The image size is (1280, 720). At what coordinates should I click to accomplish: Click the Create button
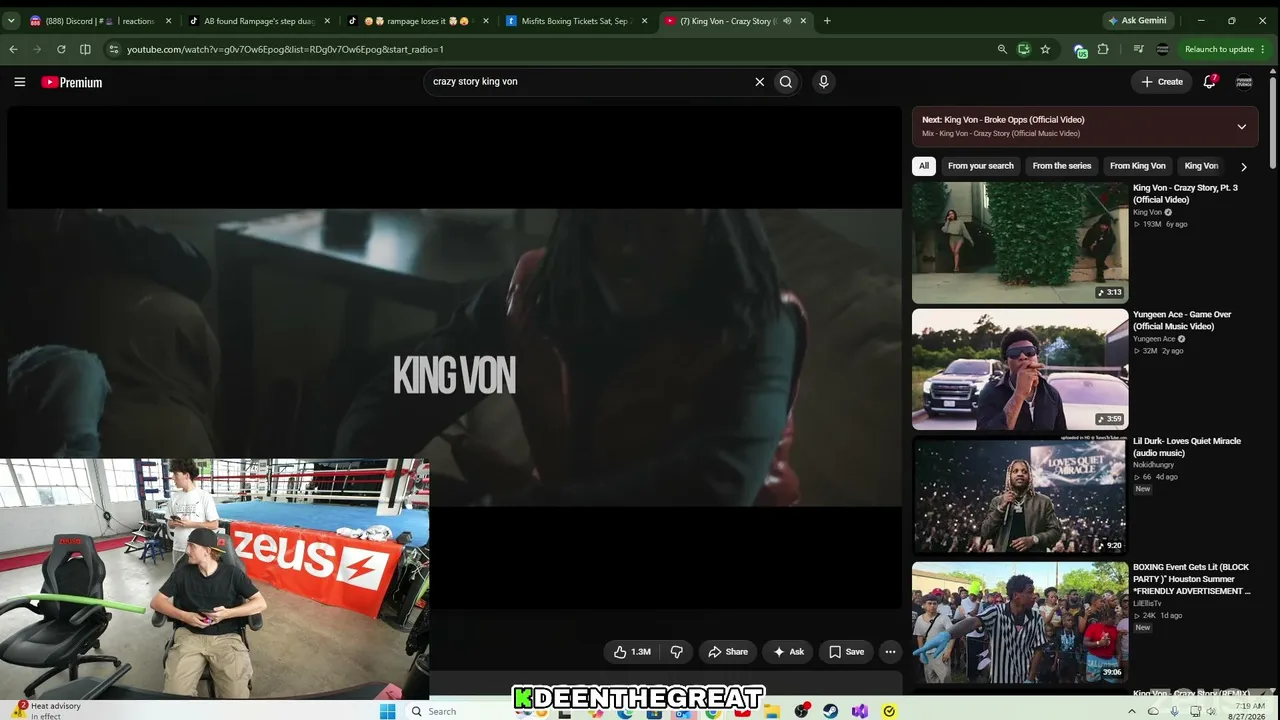coord(1162,82)
